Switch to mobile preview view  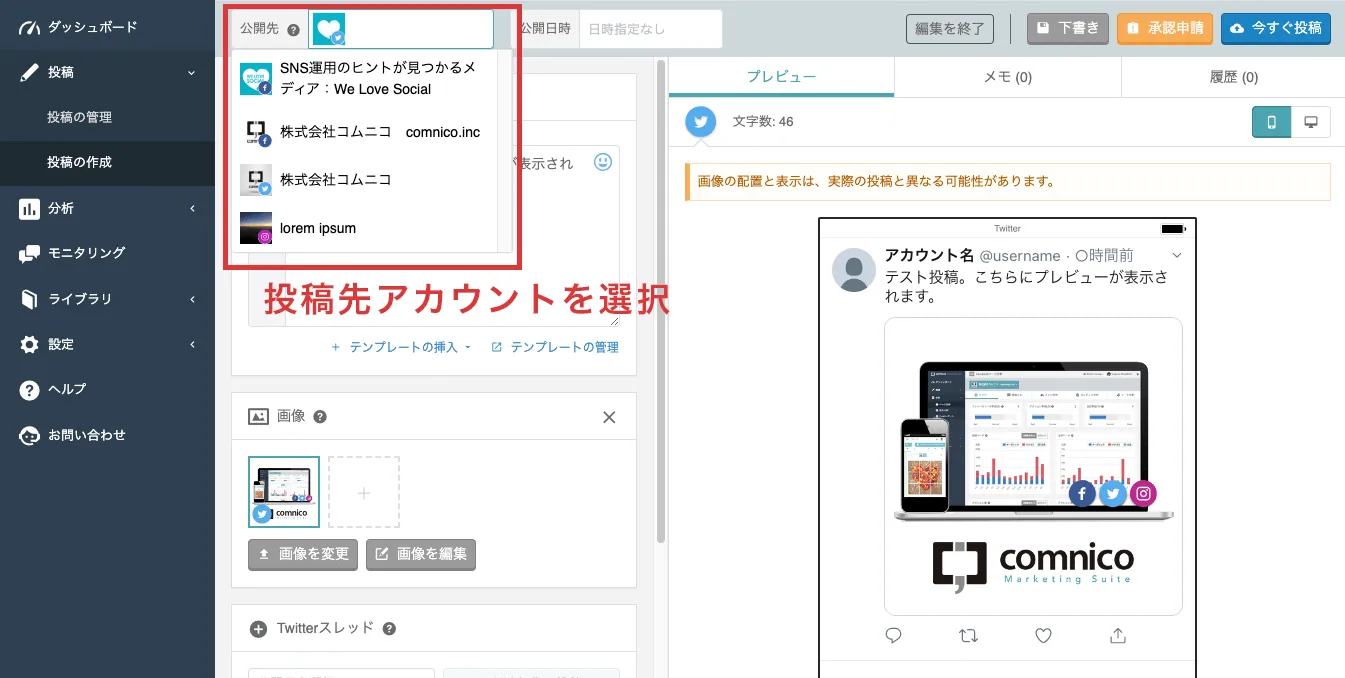tap(1272, 122)
